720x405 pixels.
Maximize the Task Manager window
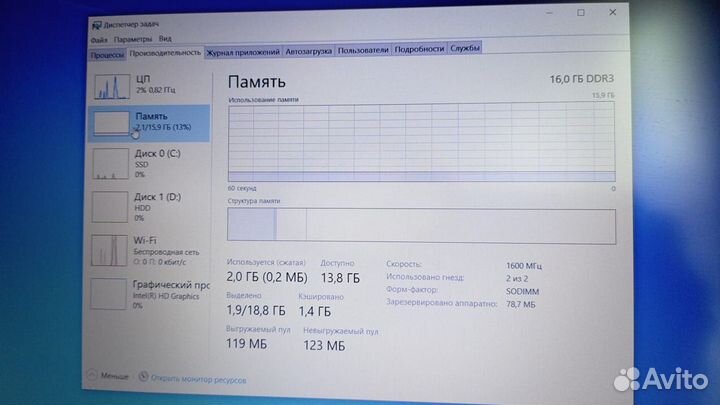[x=581, y=13]
